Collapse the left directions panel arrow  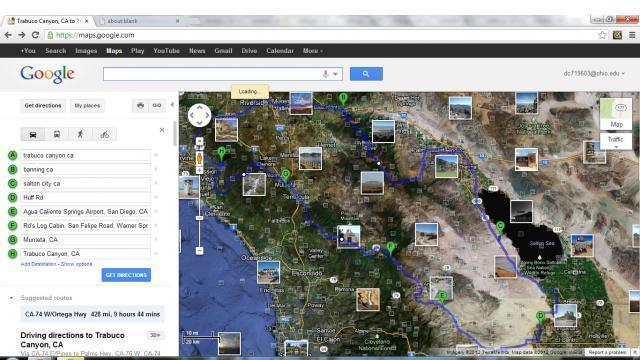(x=172, y=105)
